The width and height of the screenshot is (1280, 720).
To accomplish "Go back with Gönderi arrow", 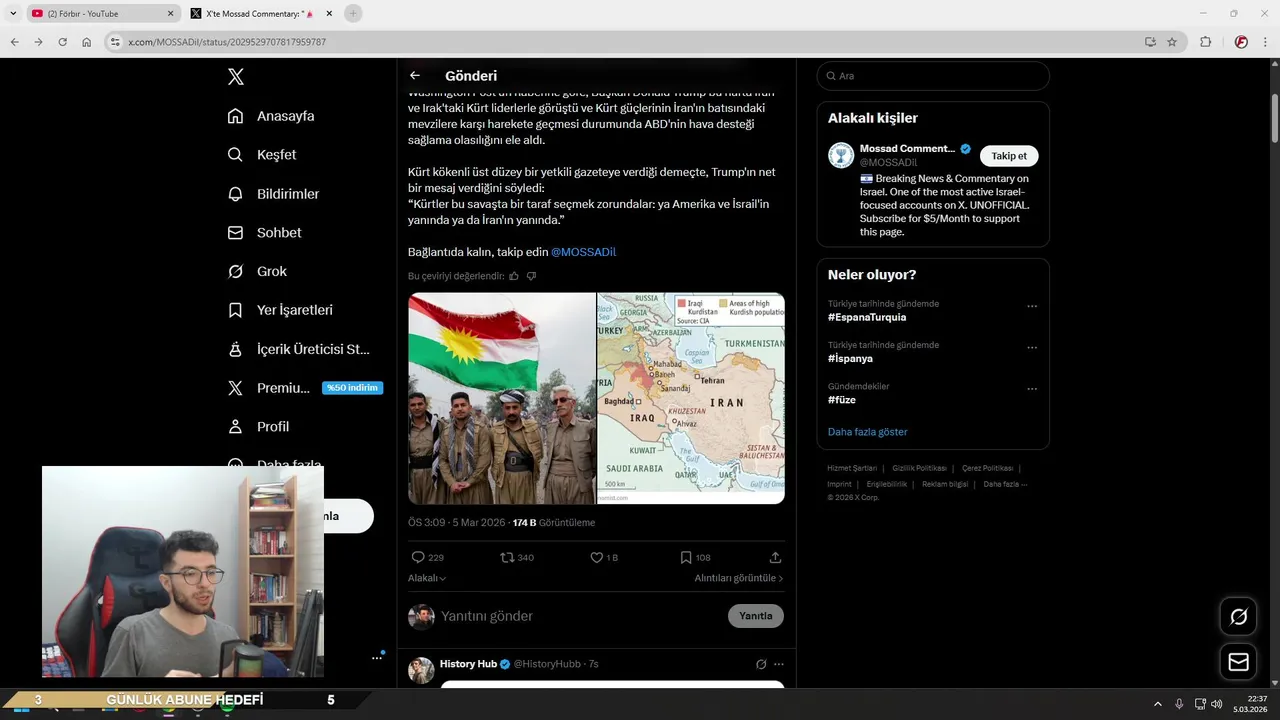I will tap(415, 76).
